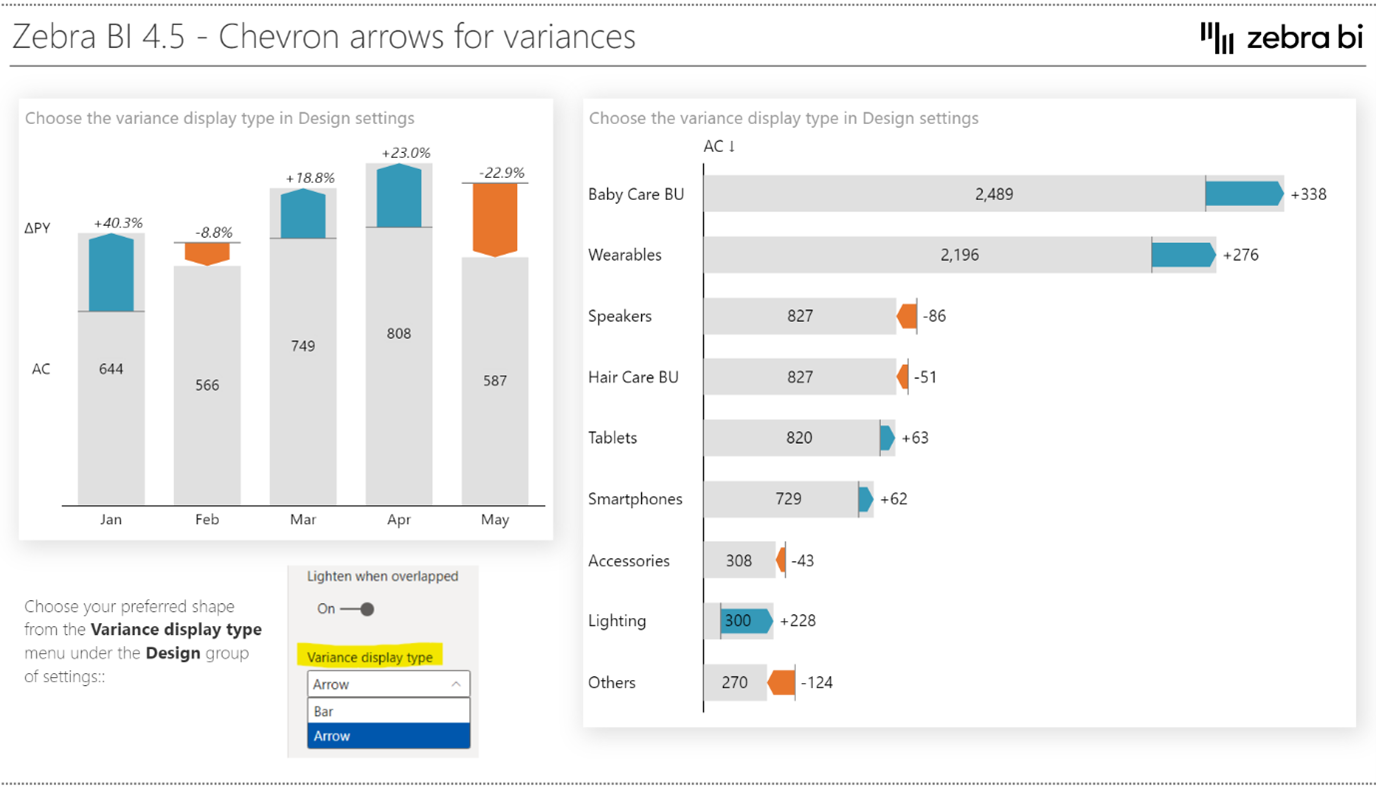1376x787 pixels.
Task: Click the blue variance arrow for Baby Care BU
Action: (1243, 193)
